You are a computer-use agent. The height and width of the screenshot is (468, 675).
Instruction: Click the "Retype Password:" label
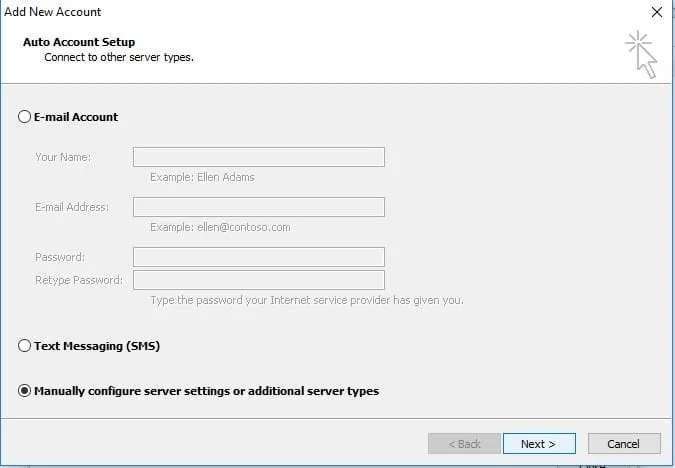pos(79,280)
